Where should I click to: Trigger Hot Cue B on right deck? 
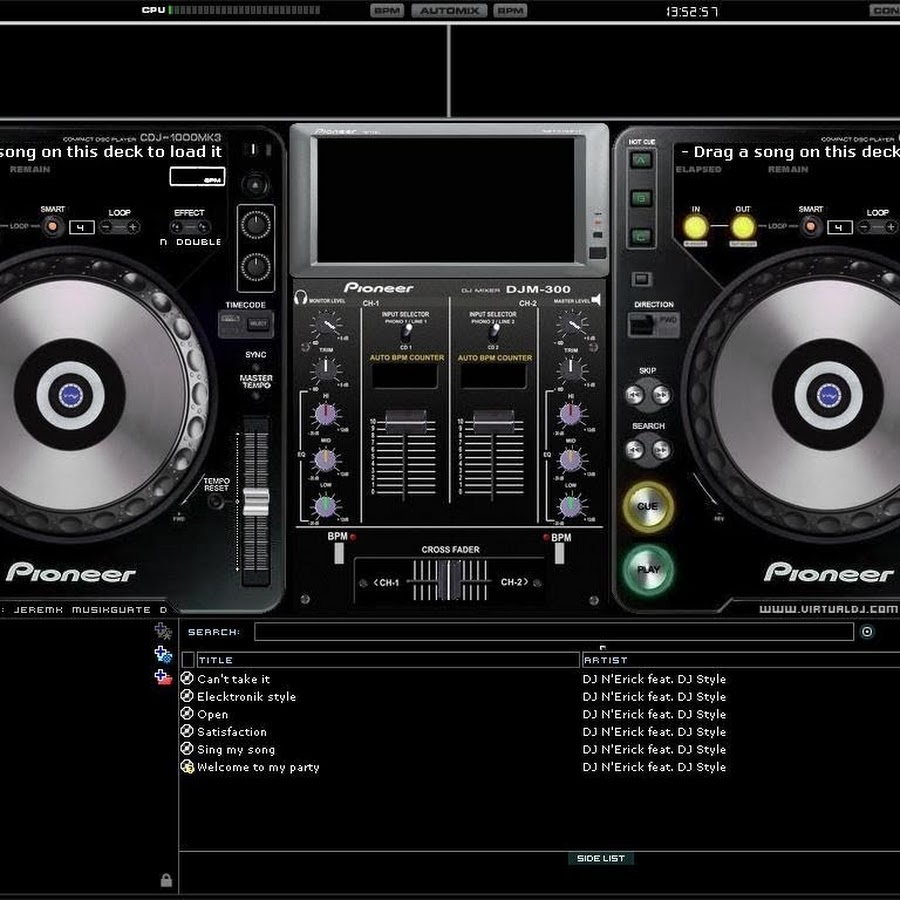pos(641,198)
